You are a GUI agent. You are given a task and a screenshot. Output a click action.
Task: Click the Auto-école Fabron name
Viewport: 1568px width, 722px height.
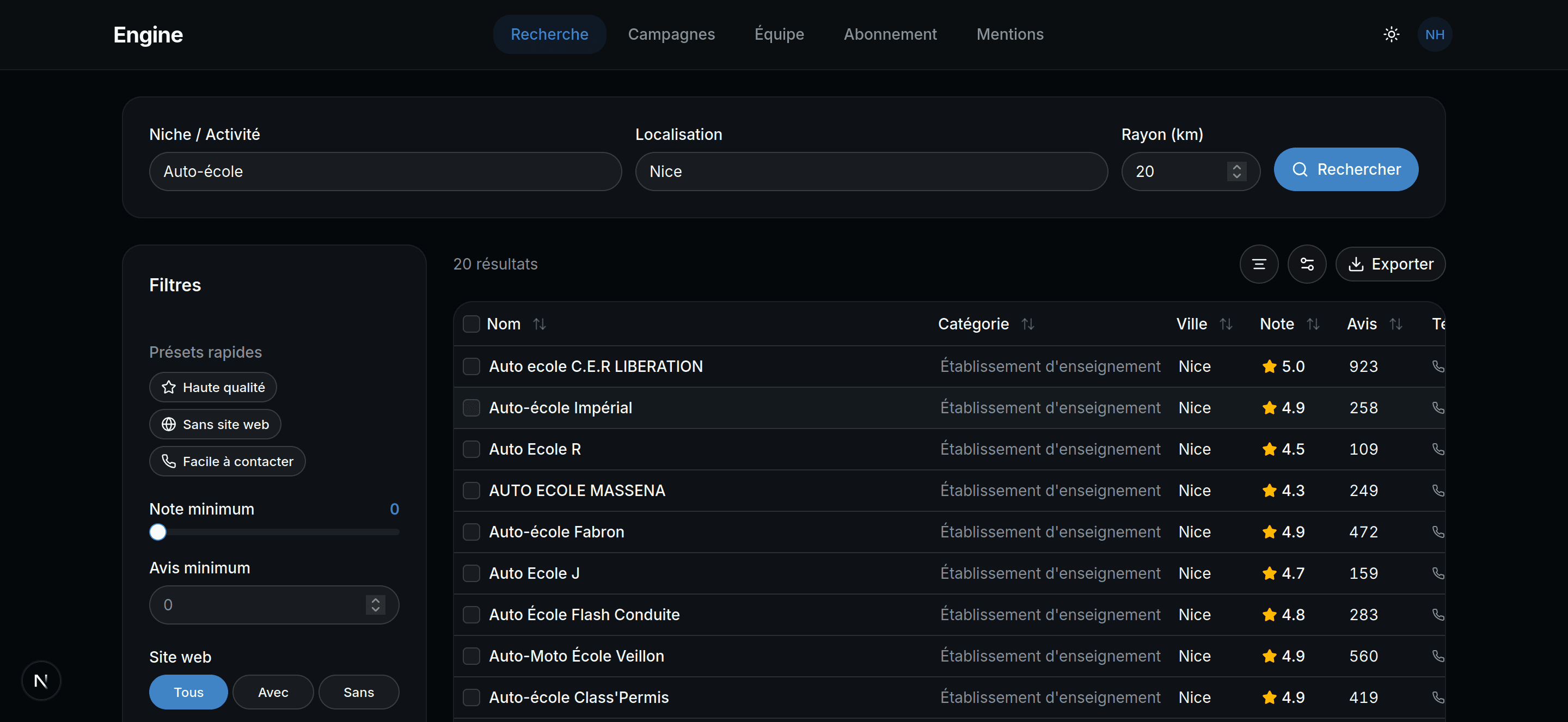coord(556,531)
